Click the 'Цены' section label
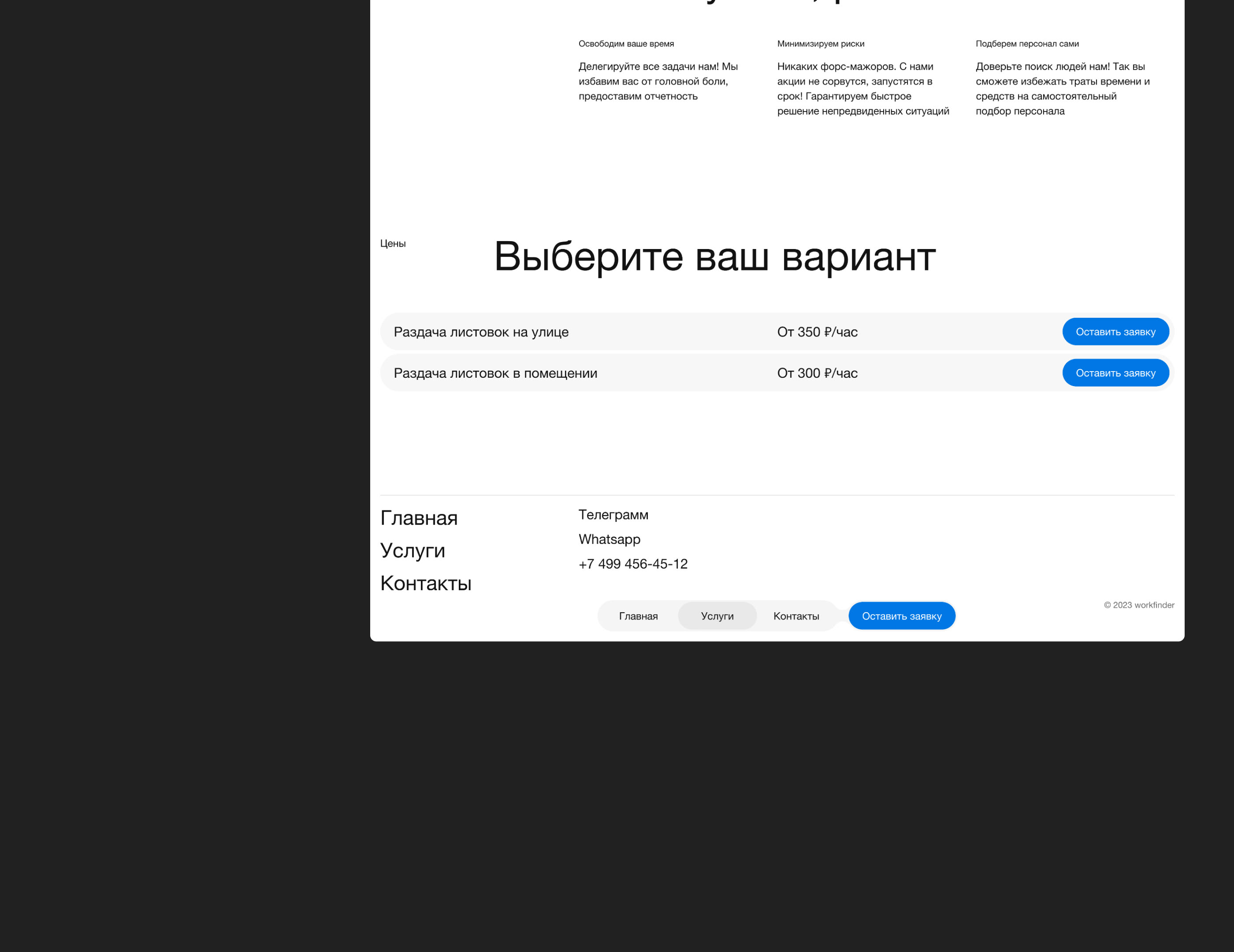The width and height of the screenshot is (1234, 952). click(x=393, y=243)
